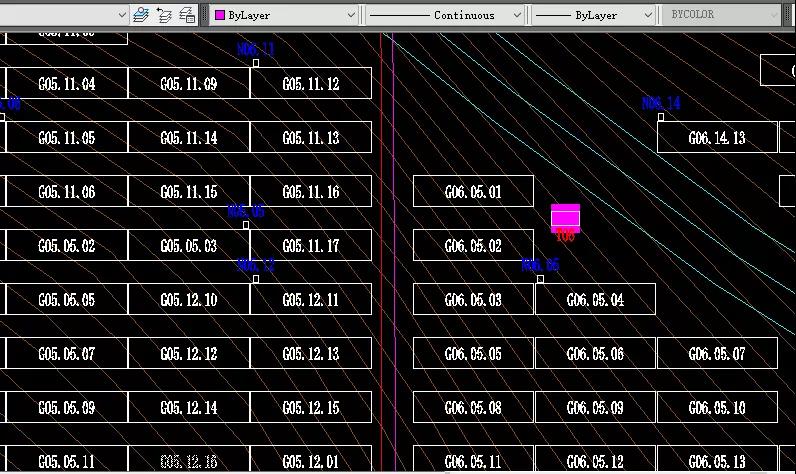The height and width of the screenshot is (474, 796).
Task: Click the node marker above G06.14.13
Action: [x=661, y=117]
